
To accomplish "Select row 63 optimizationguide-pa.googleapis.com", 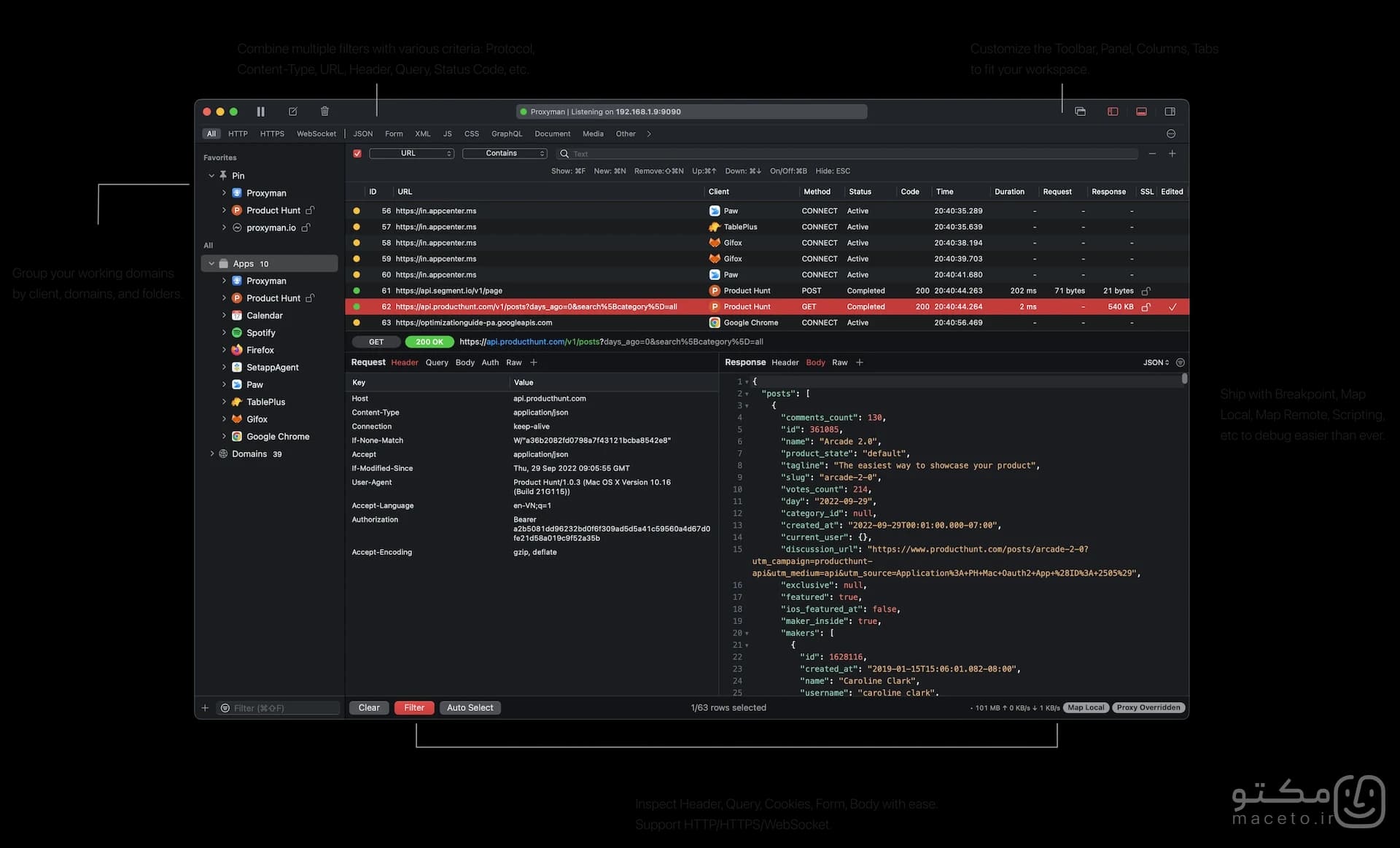I will (x=767, y=322).
